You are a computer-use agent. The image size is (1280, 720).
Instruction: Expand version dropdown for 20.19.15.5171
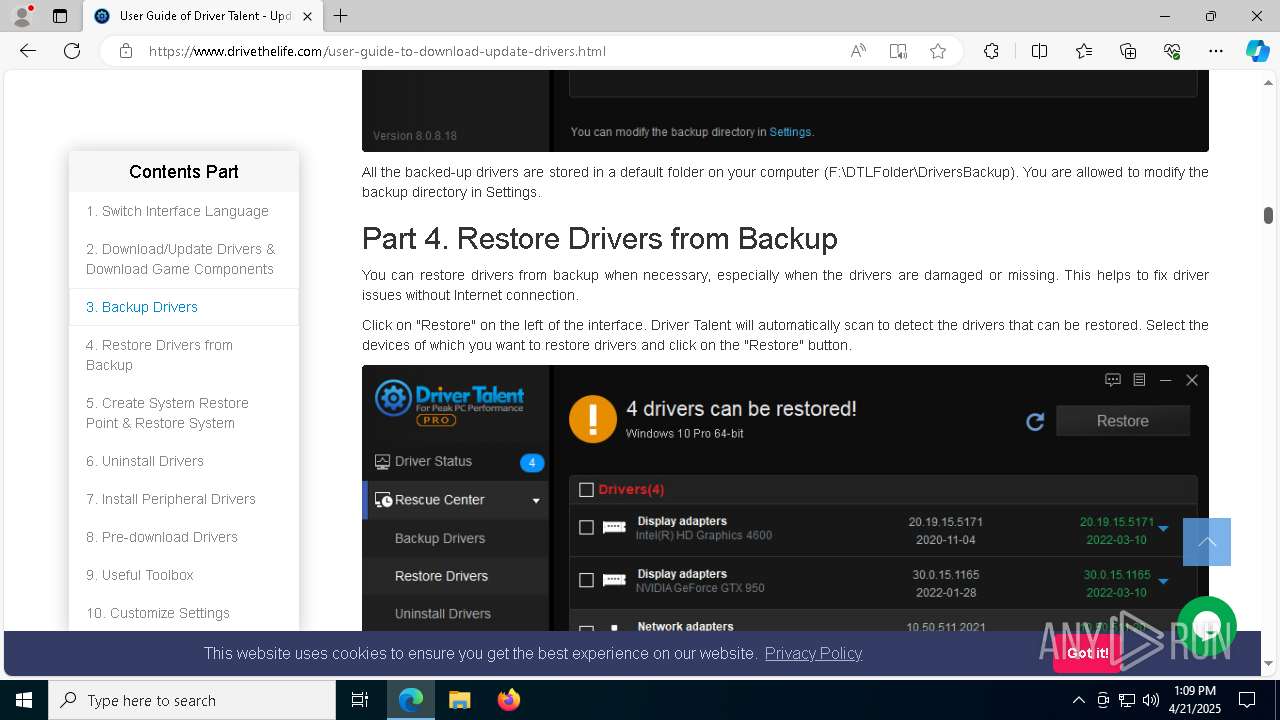pos(1163,528)
